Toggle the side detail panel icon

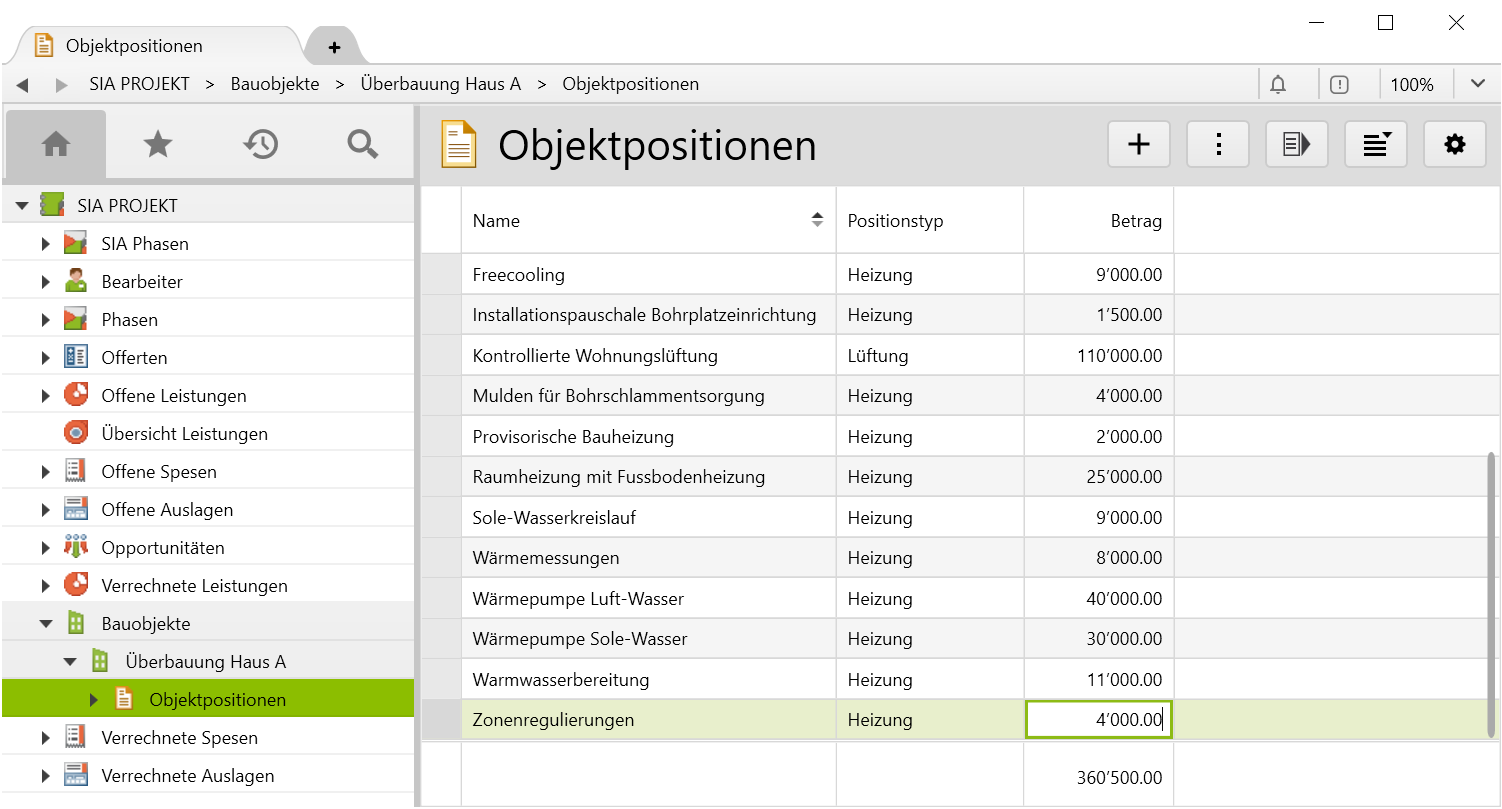click(x=1297, y=145)
